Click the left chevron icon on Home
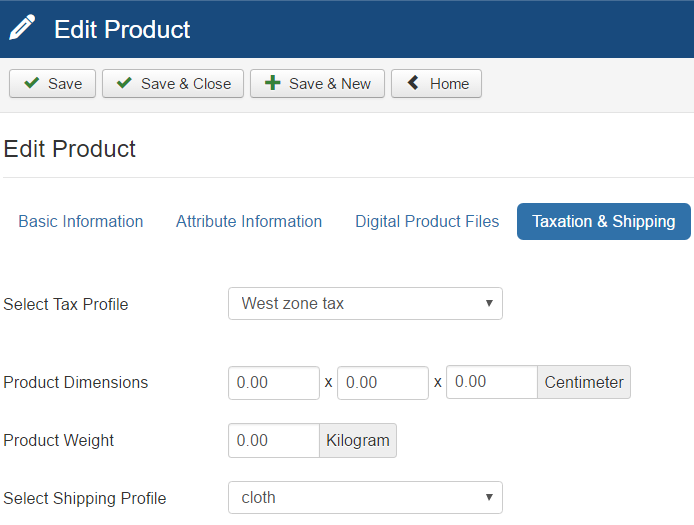694x525 pixels. tap(413, 84)
